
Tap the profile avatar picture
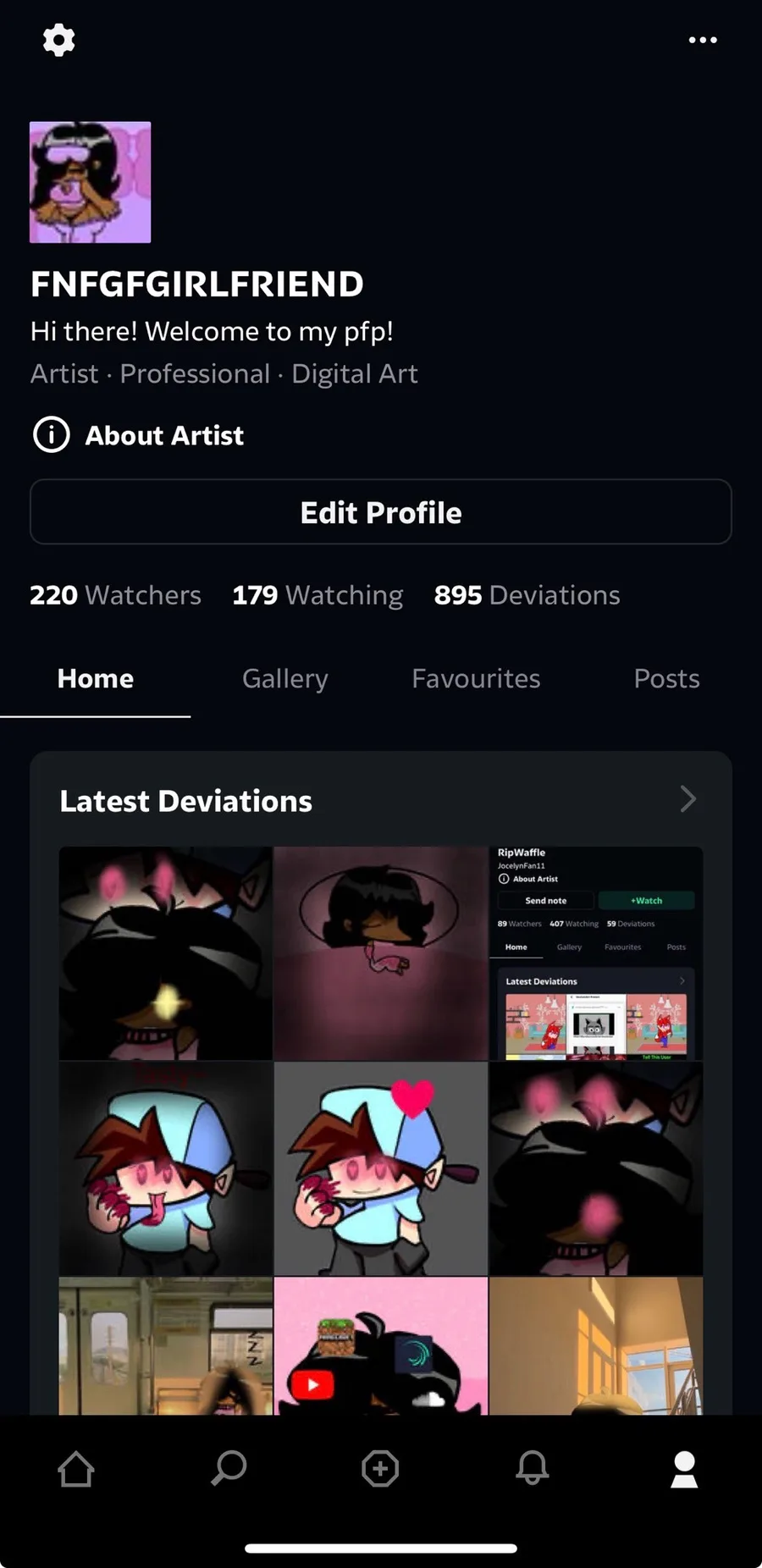pos(91,182)
